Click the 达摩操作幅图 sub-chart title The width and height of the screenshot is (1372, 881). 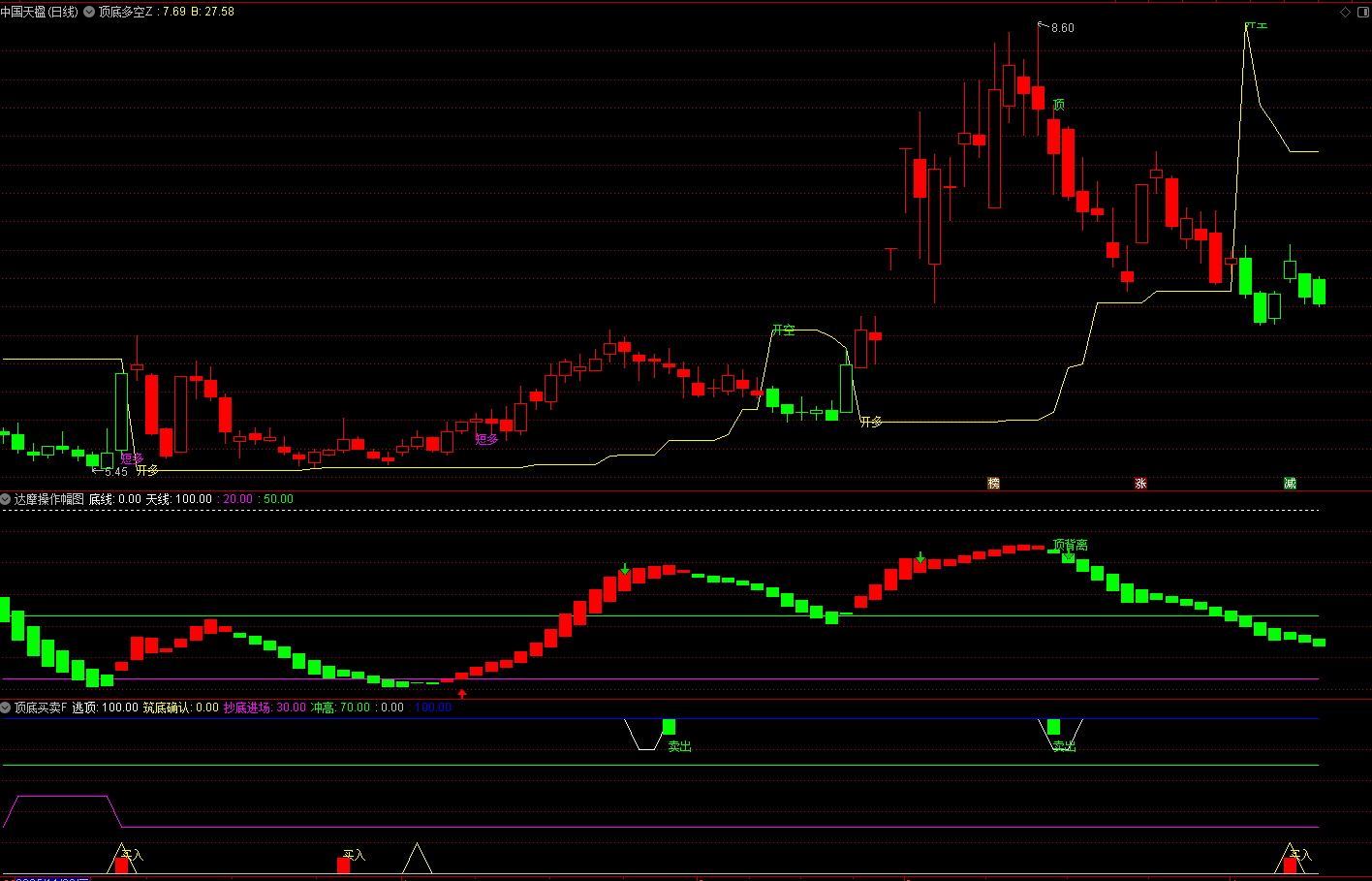(x=49, y=499)
